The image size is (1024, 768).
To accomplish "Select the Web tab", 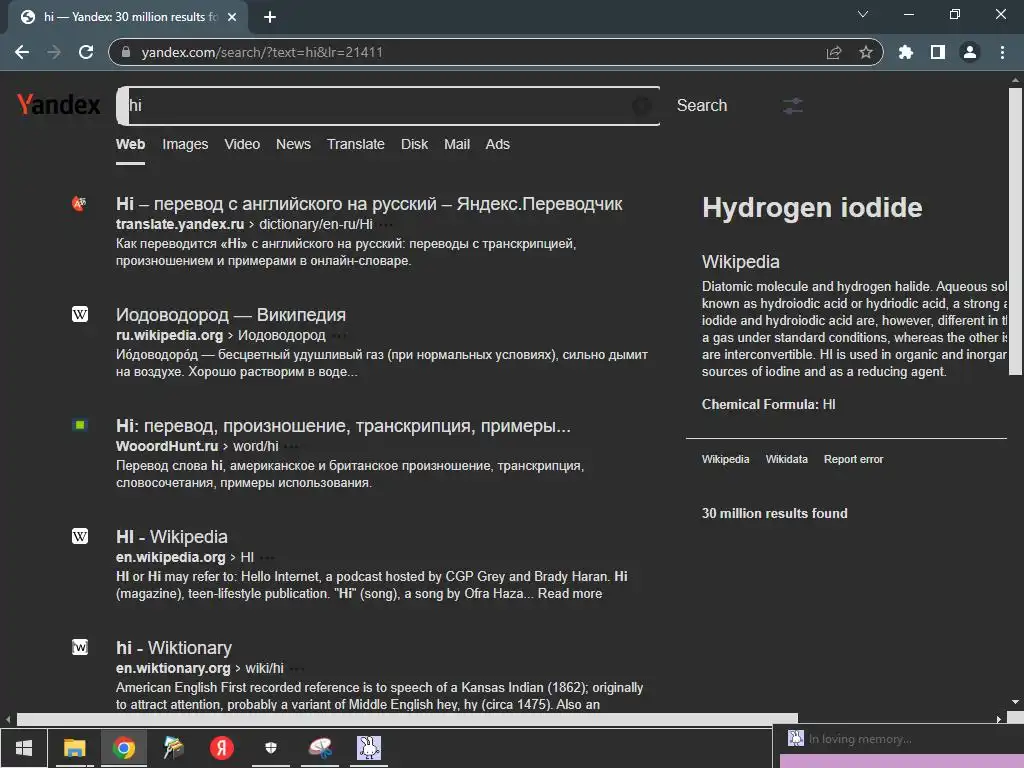I will coord(131,144).
